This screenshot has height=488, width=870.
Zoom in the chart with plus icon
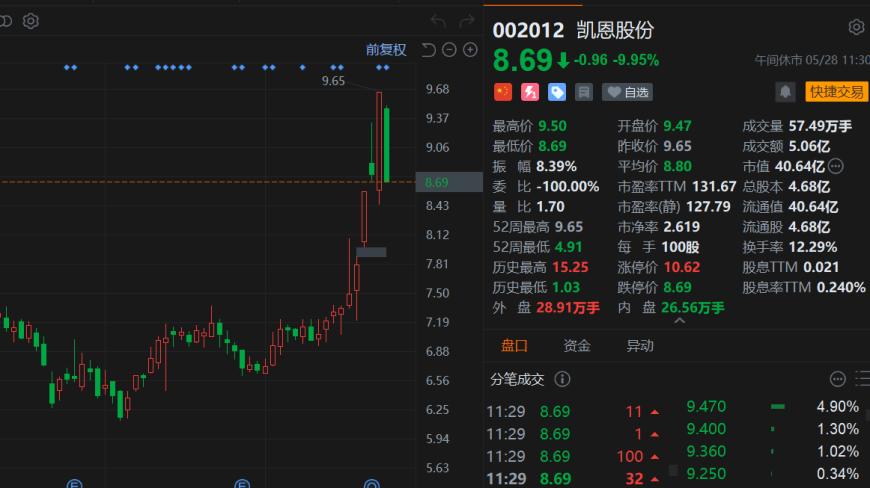470,50
